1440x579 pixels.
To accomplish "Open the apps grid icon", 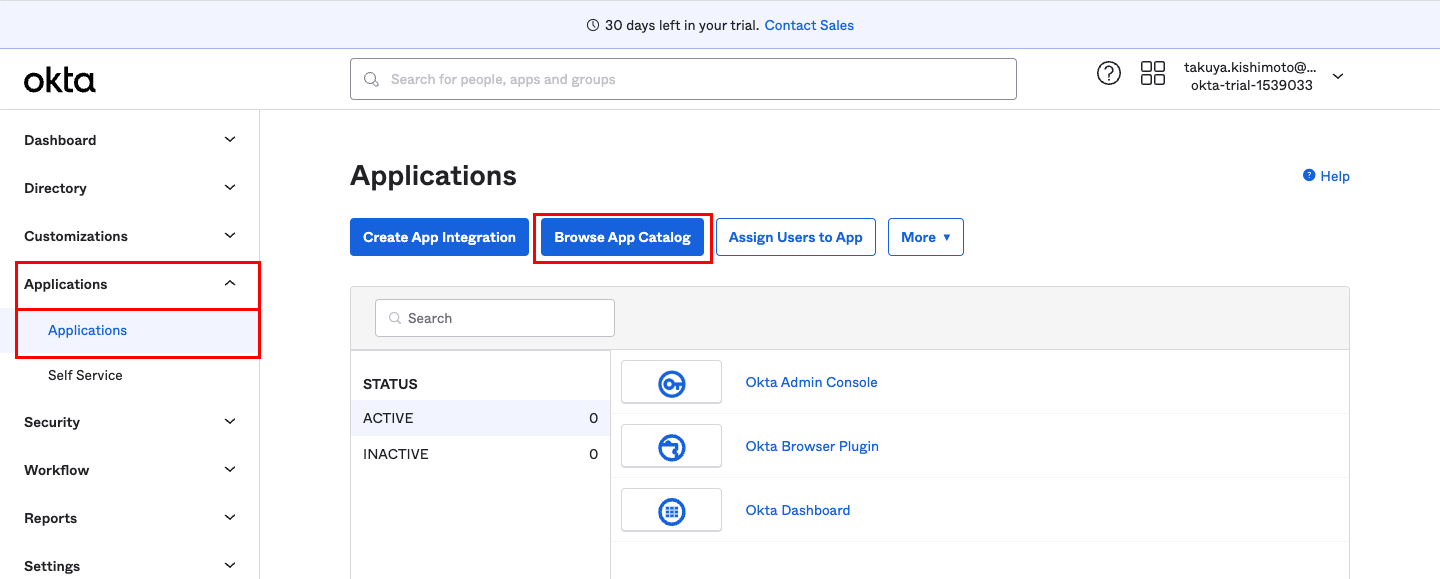I will [x=1153, y=73].
